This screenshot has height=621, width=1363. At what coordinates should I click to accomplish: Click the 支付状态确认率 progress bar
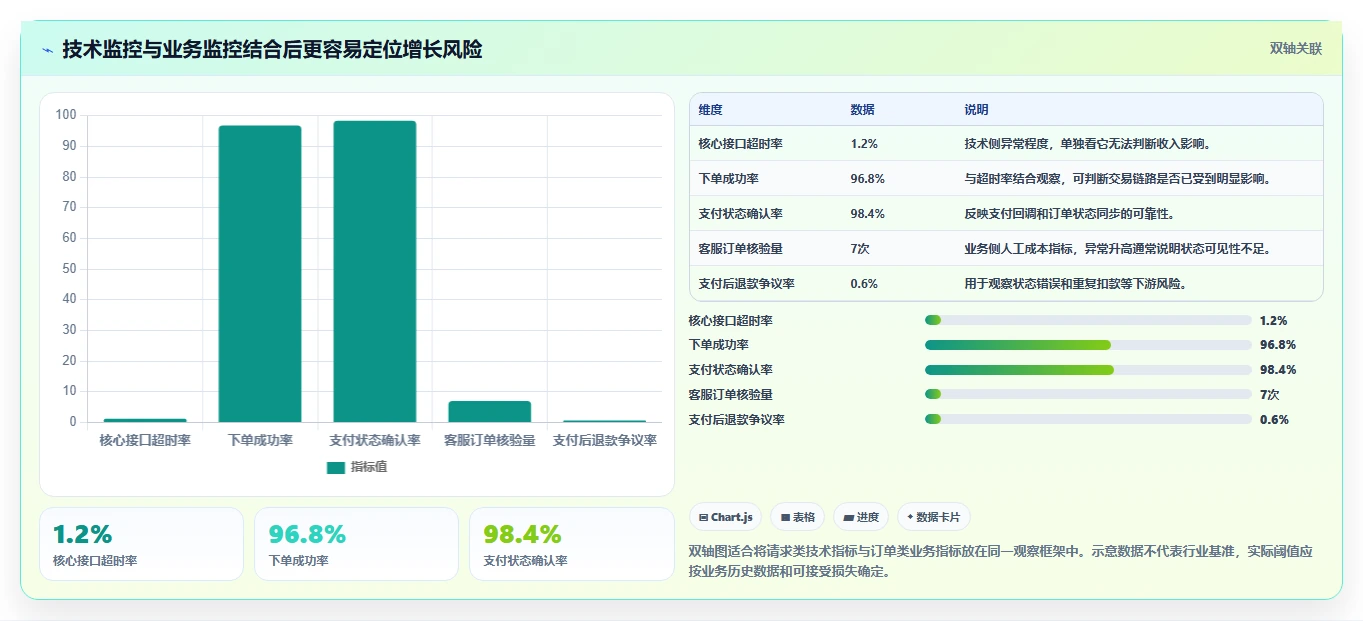point(1088,370)
